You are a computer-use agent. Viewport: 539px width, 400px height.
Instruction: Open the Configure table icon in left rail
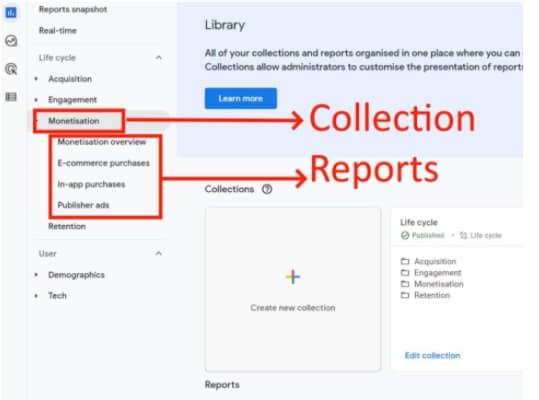click(x=11, y=97)
